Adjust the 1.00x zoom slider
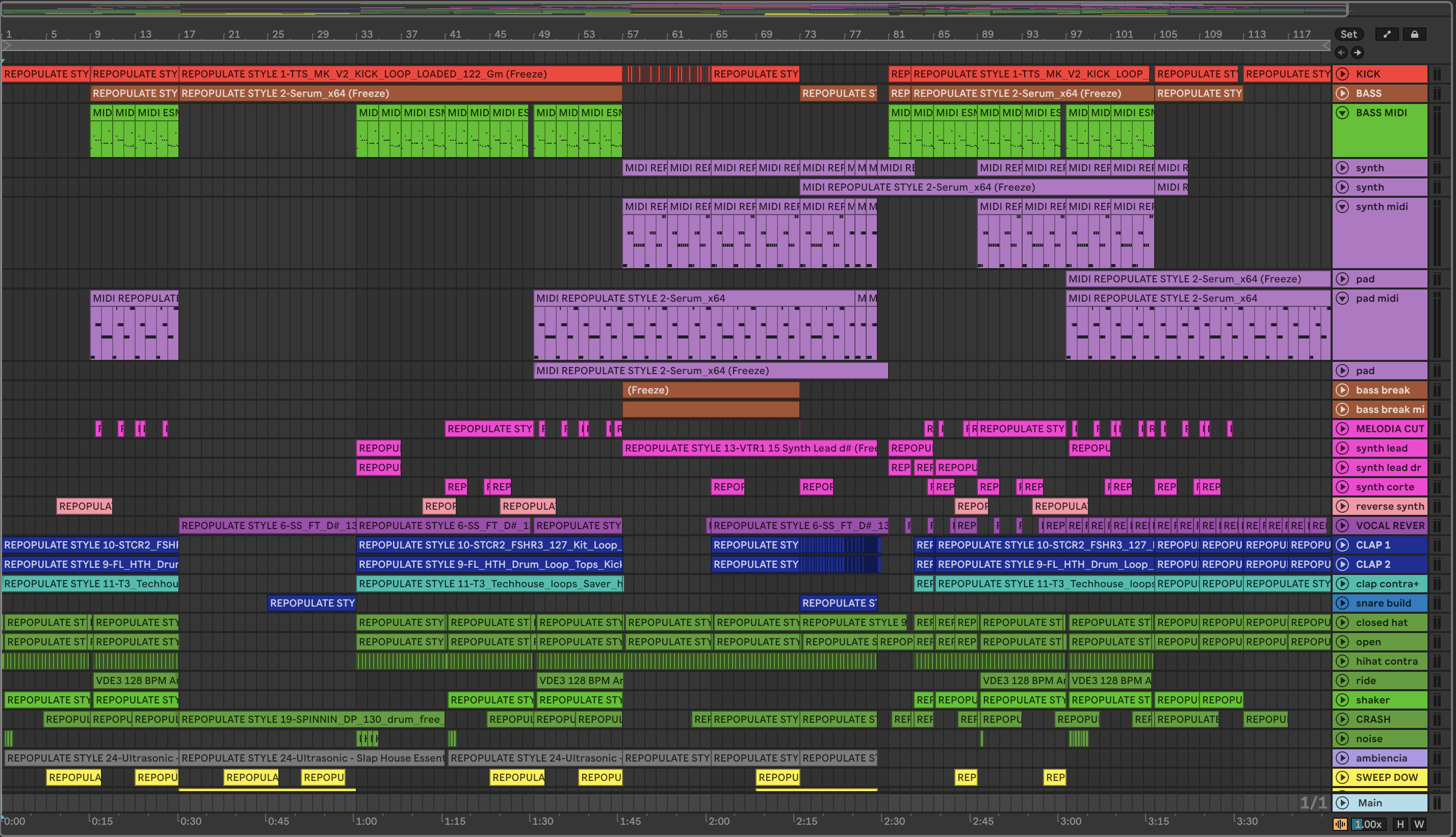 pos(1369,824)
